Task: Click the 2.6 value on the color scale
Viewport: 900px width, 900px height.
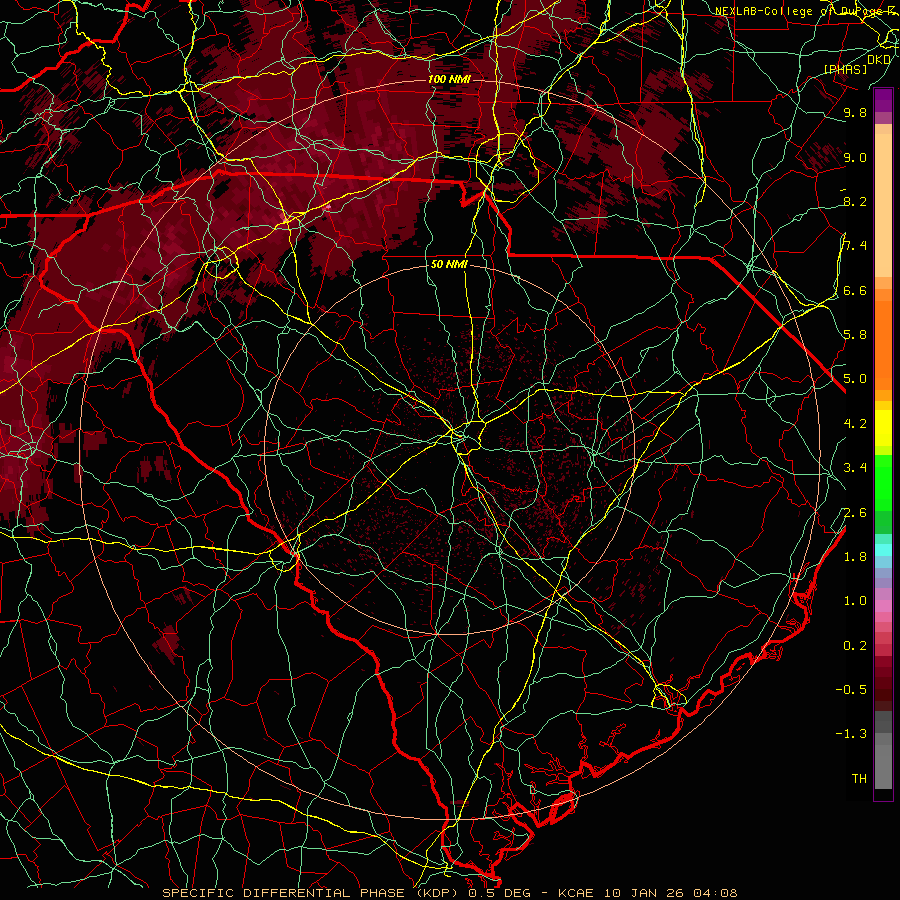Action: (x=855, y=513)
